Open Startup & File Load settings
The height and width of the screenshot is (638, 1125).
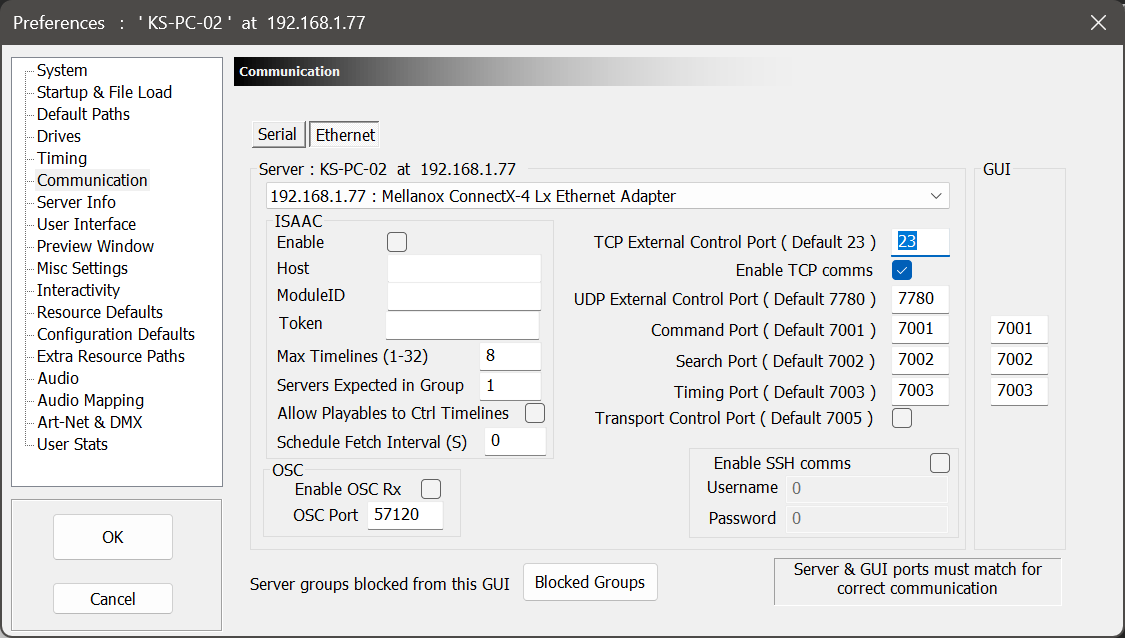point(104,92)
